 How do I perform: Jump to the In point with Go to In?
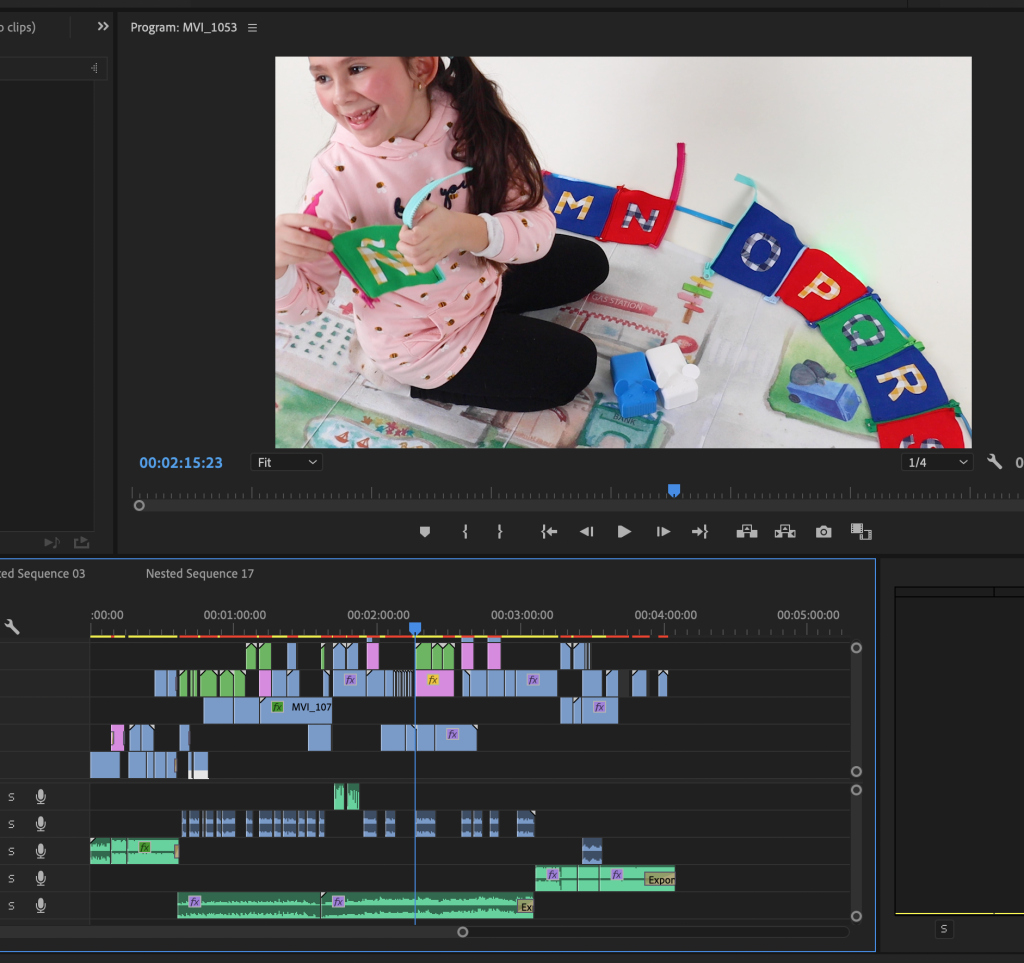548,532
